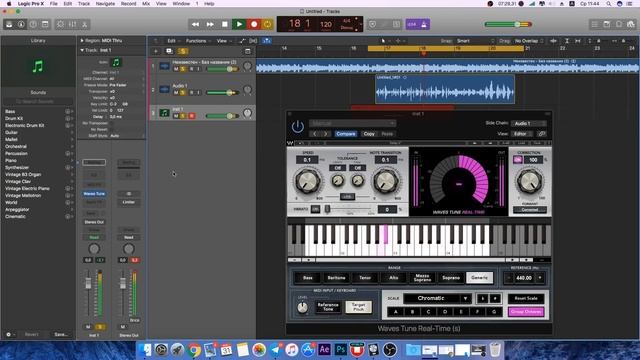Open the plugin View Editor dropdown
This screenshot has width=640, height=360.
[x=522, y=133]
